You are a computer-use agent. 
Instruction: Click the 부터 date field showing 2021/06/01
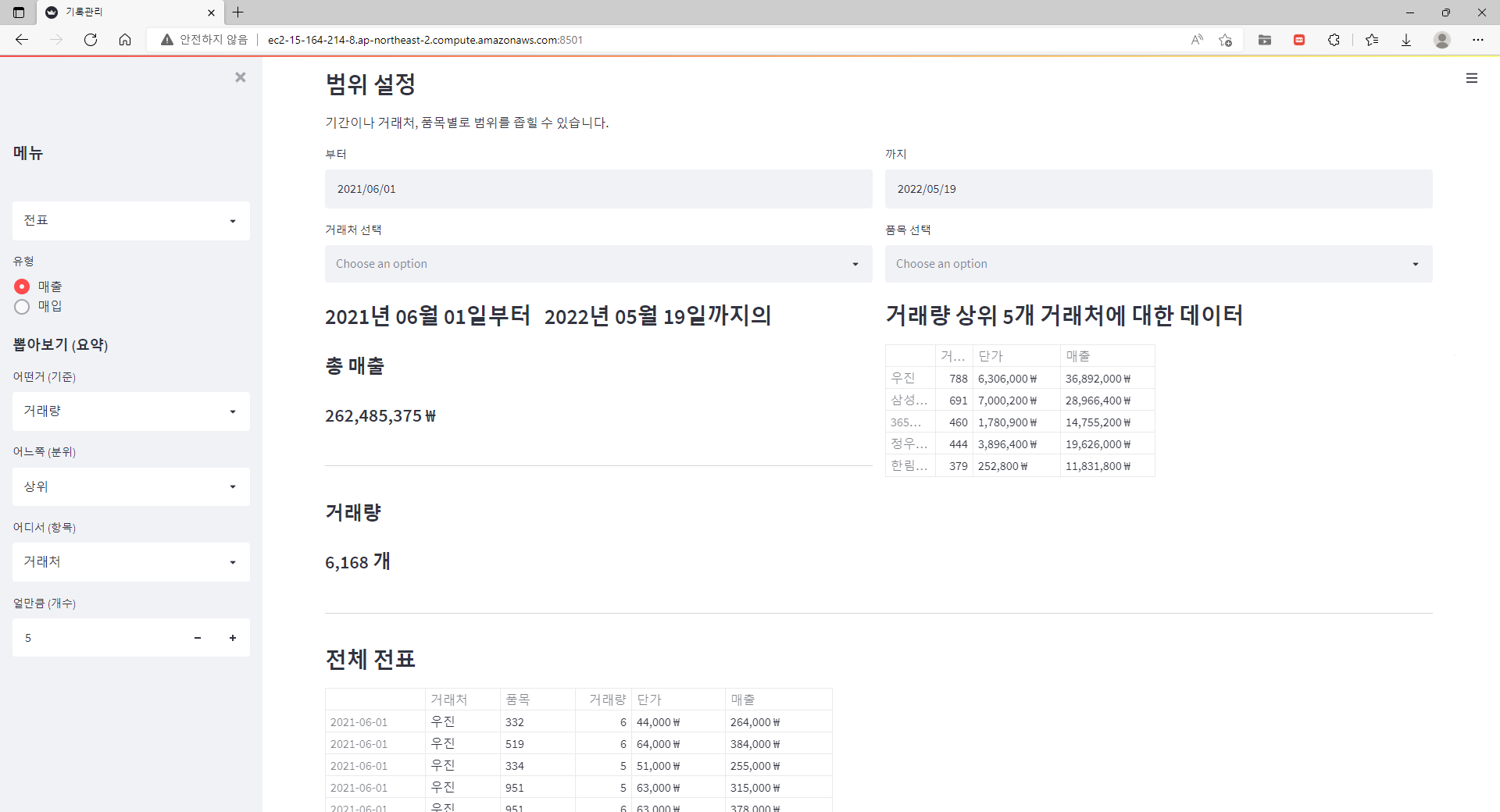tap(598, 189)
